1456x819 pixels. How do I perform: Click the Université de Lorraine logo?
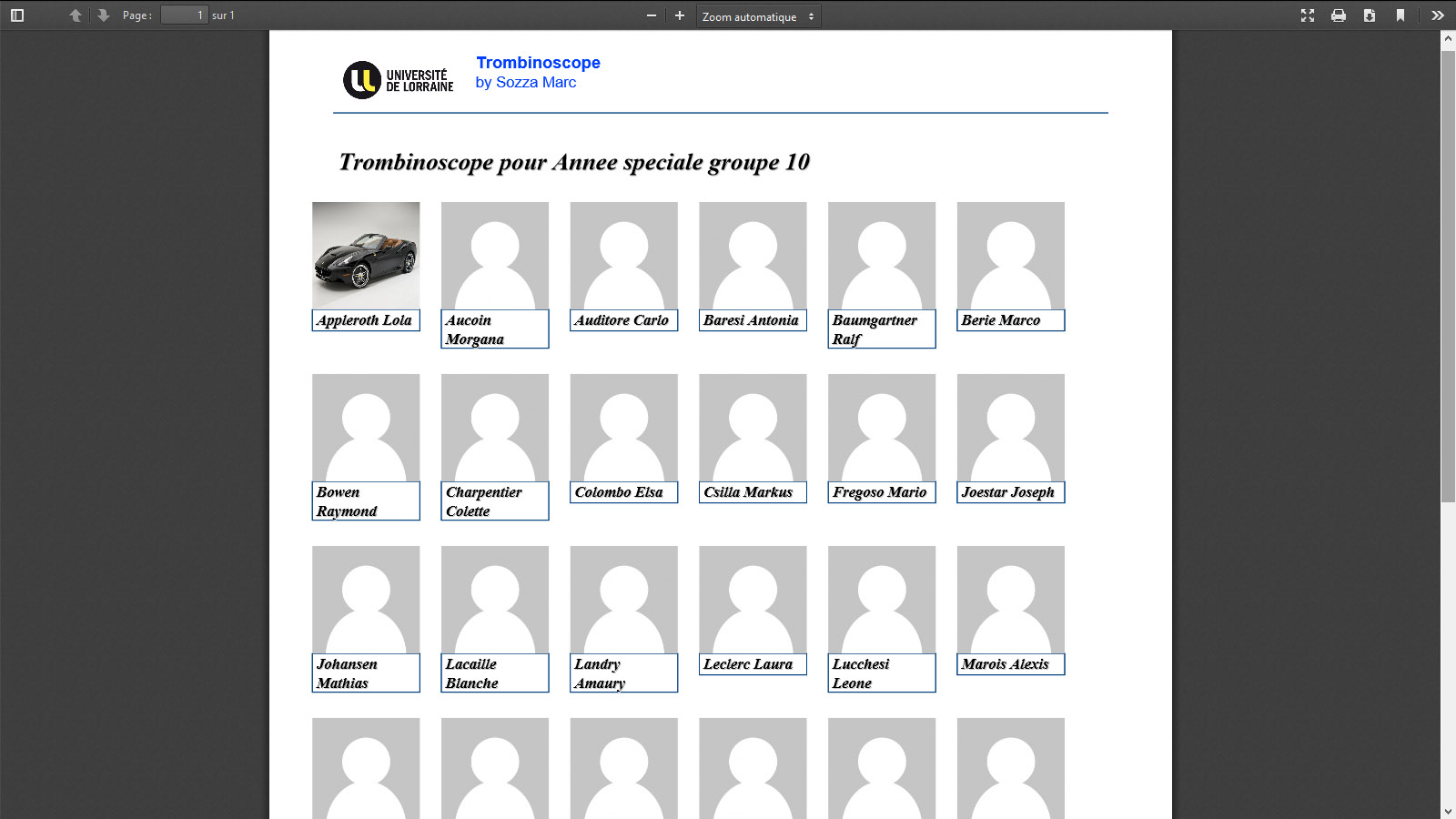[x=398, y=80]
